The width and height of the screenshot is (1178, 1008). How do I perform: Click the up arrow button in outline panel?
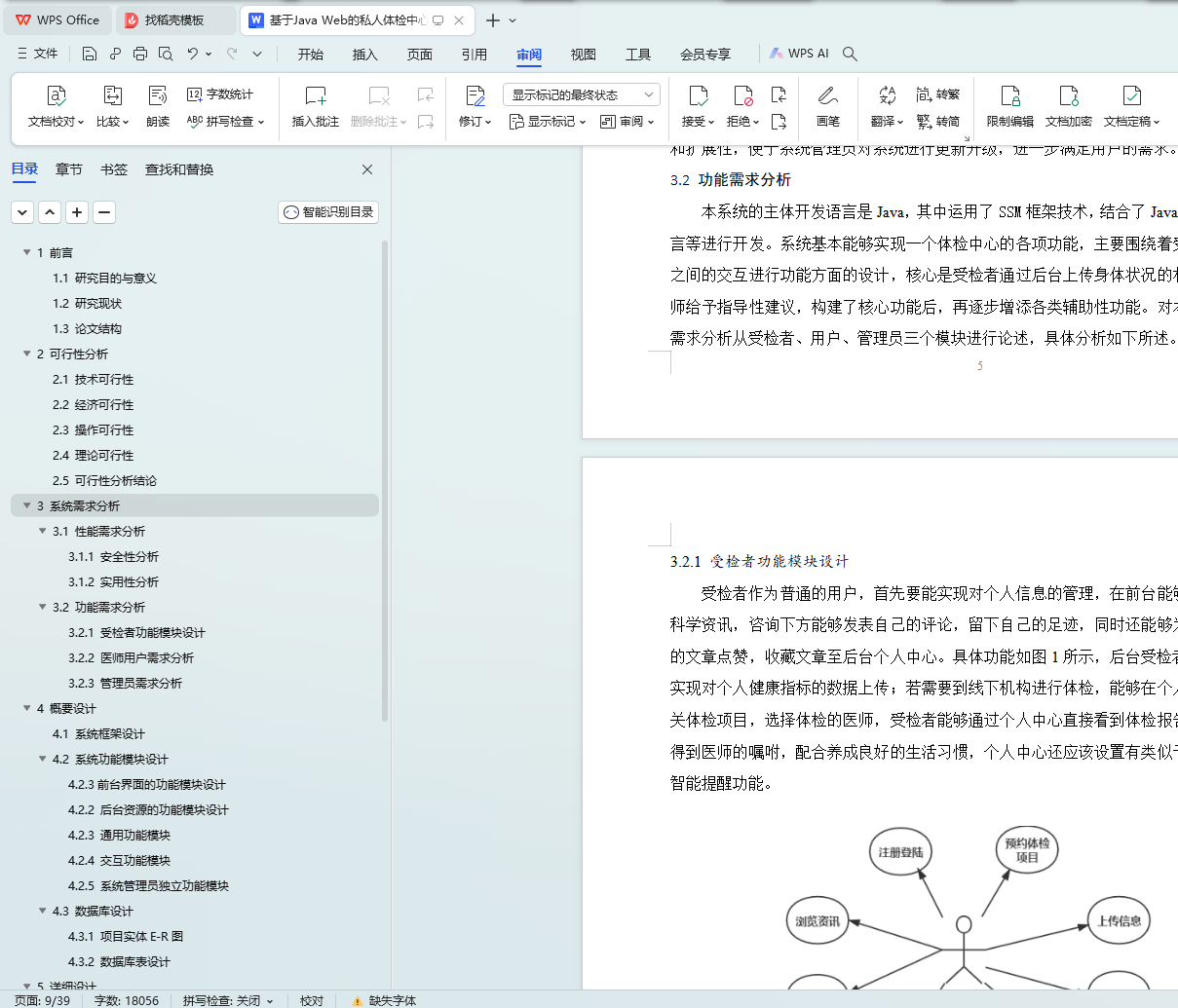point(50,211)
